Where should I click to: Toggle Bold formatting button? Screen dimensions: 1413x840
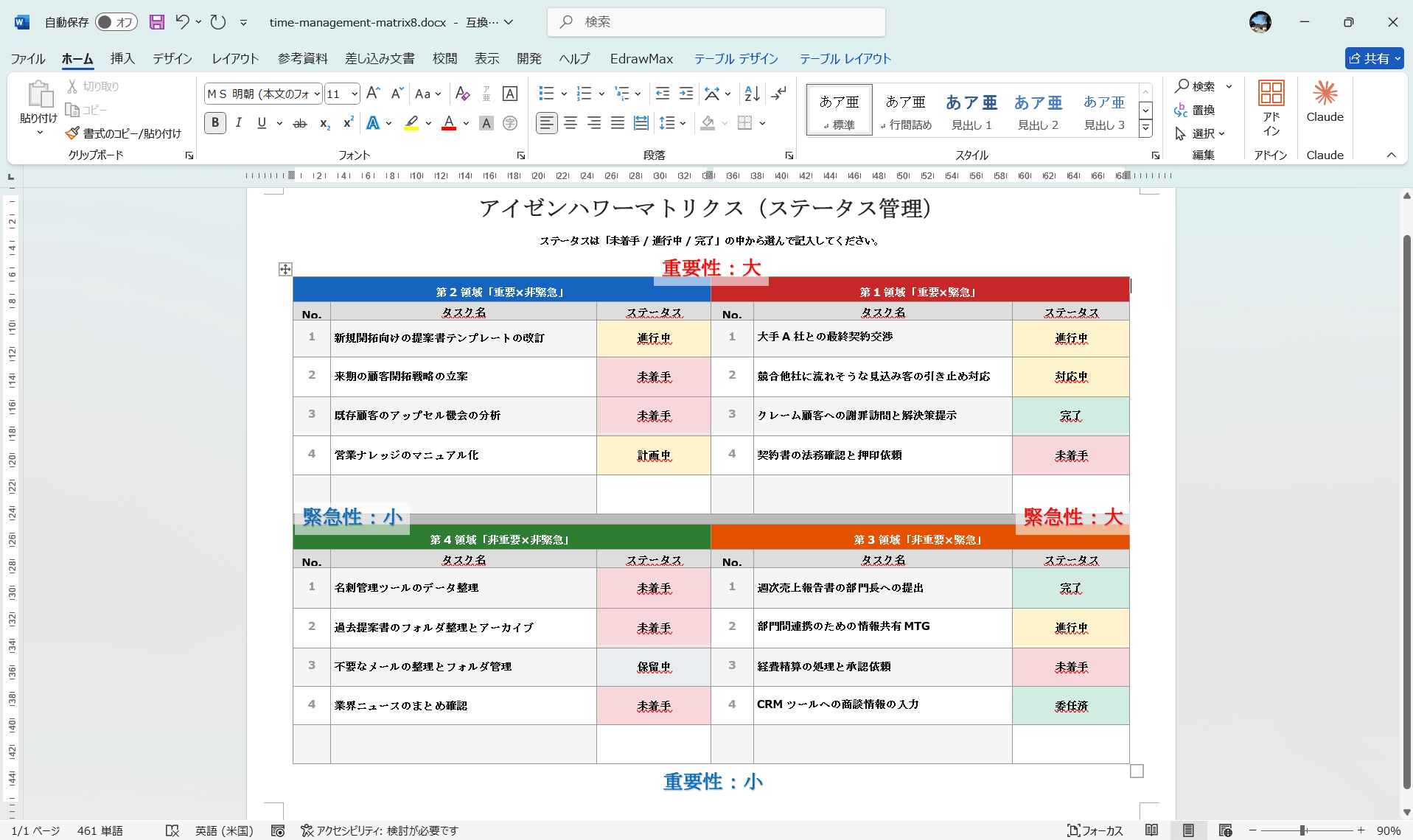click(215, 123)
